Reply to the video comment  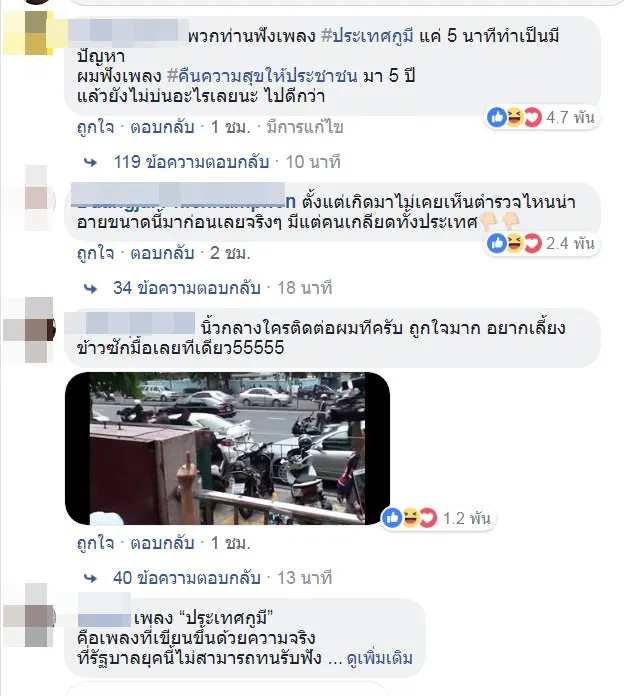[162, 543]
